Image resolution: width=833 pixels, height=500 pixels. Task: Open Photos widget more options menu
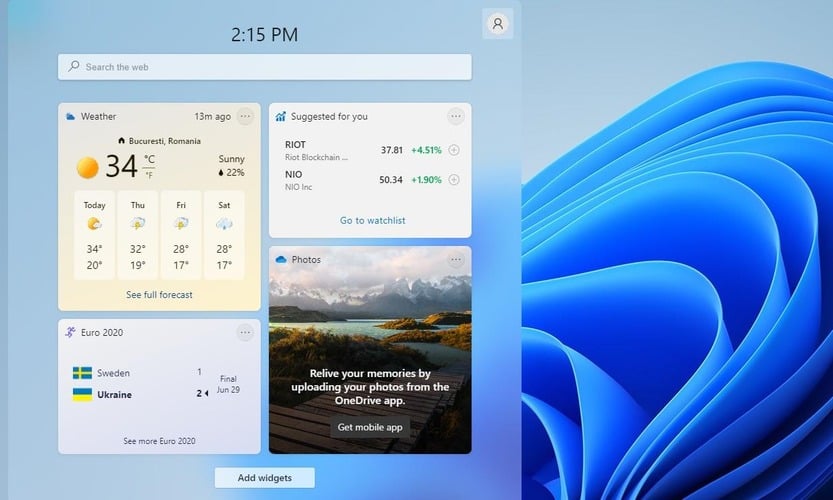click(456, 259)
